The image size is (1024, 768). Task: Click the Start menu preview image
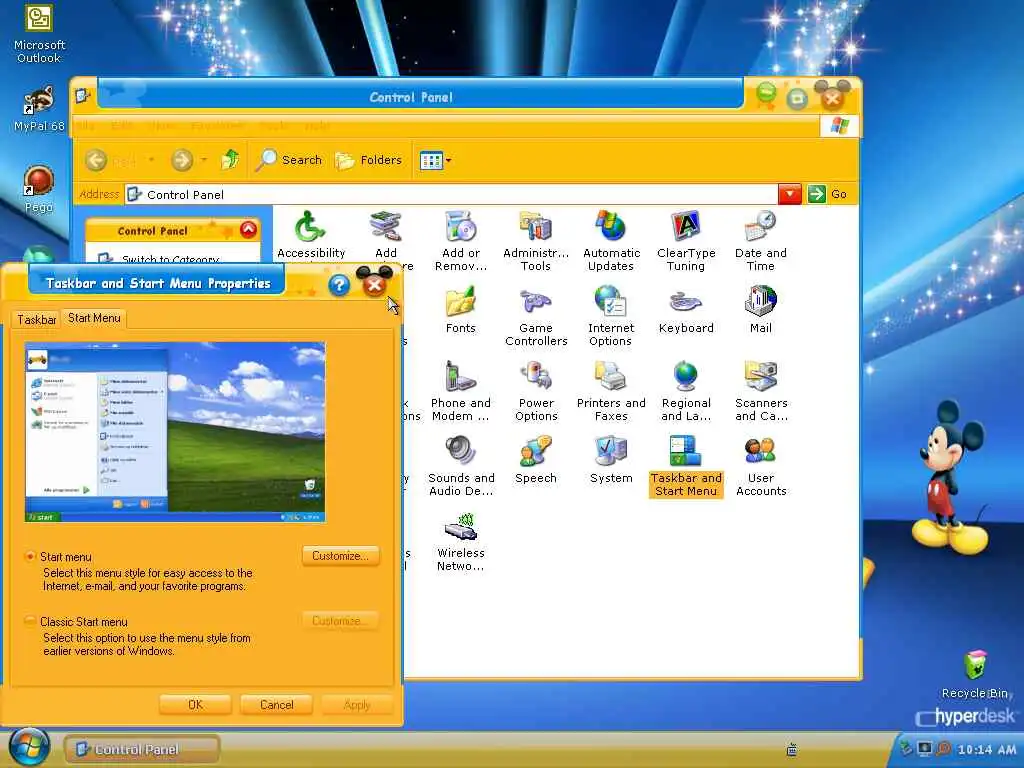click(x=174, y=432)
